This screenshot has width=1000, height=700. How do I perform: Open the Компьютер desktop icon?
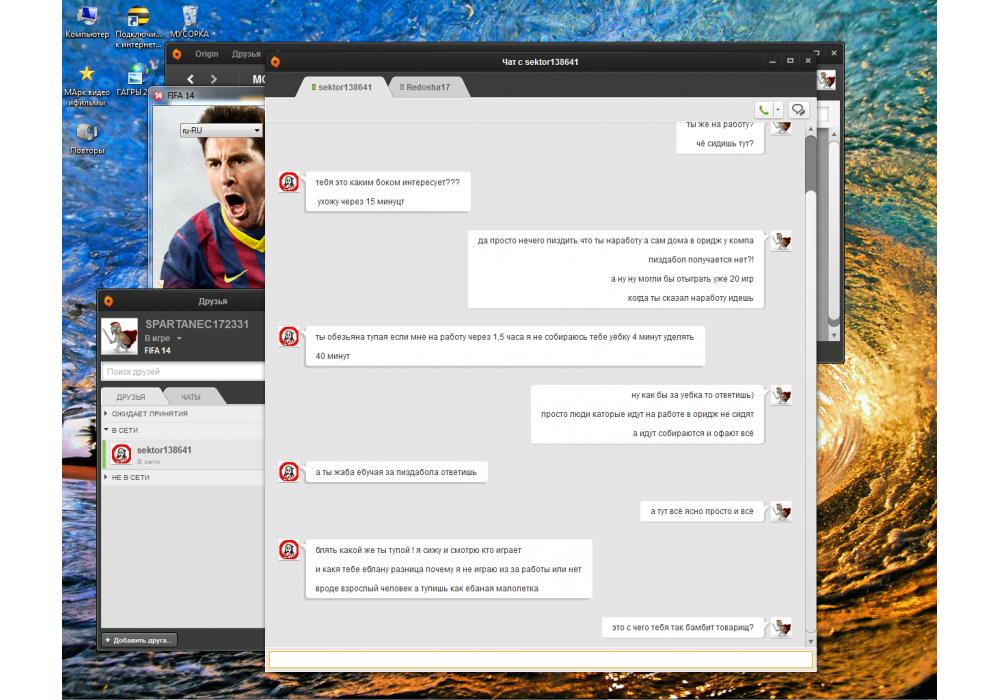pyautogui.click(x=87, y=19)
